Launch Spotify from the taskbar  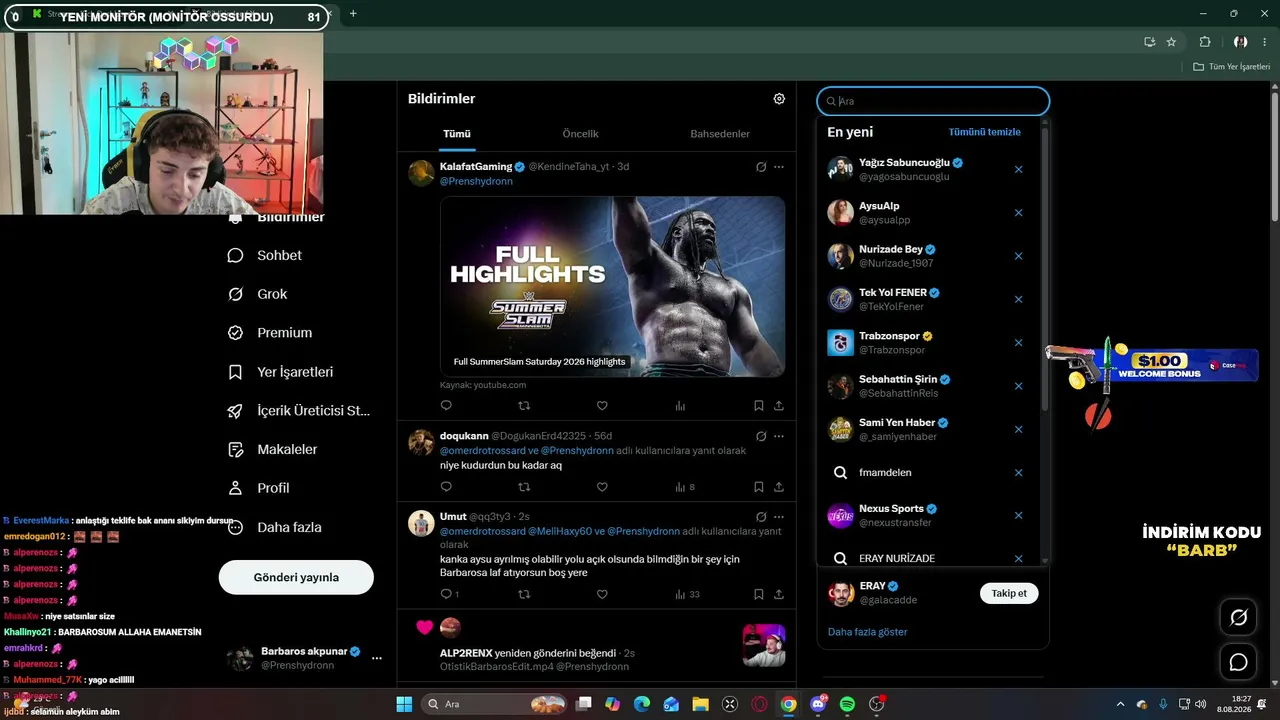847,704
